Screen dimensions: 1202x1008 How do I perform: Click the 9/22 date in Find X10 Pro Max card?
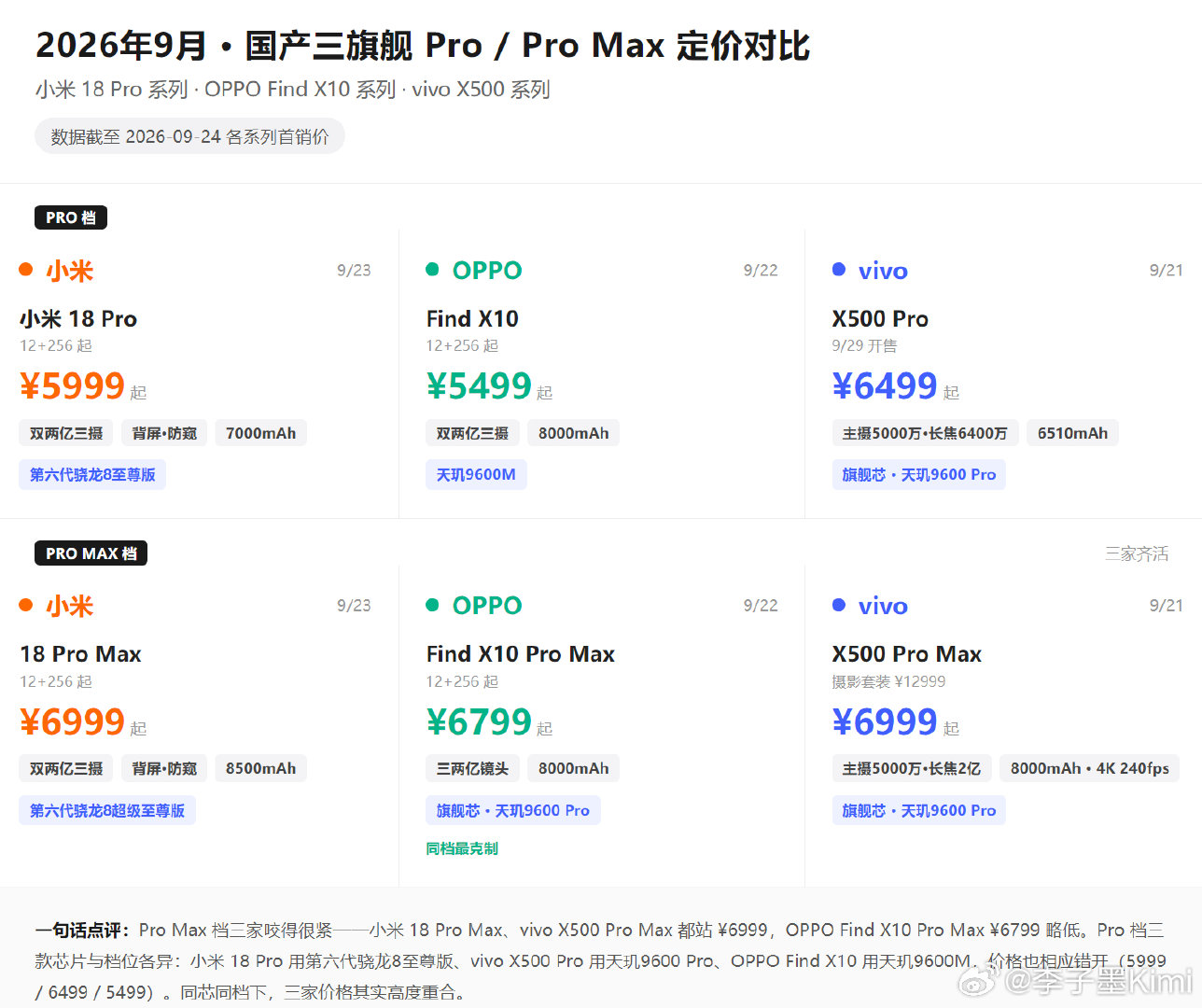(761, 605)
